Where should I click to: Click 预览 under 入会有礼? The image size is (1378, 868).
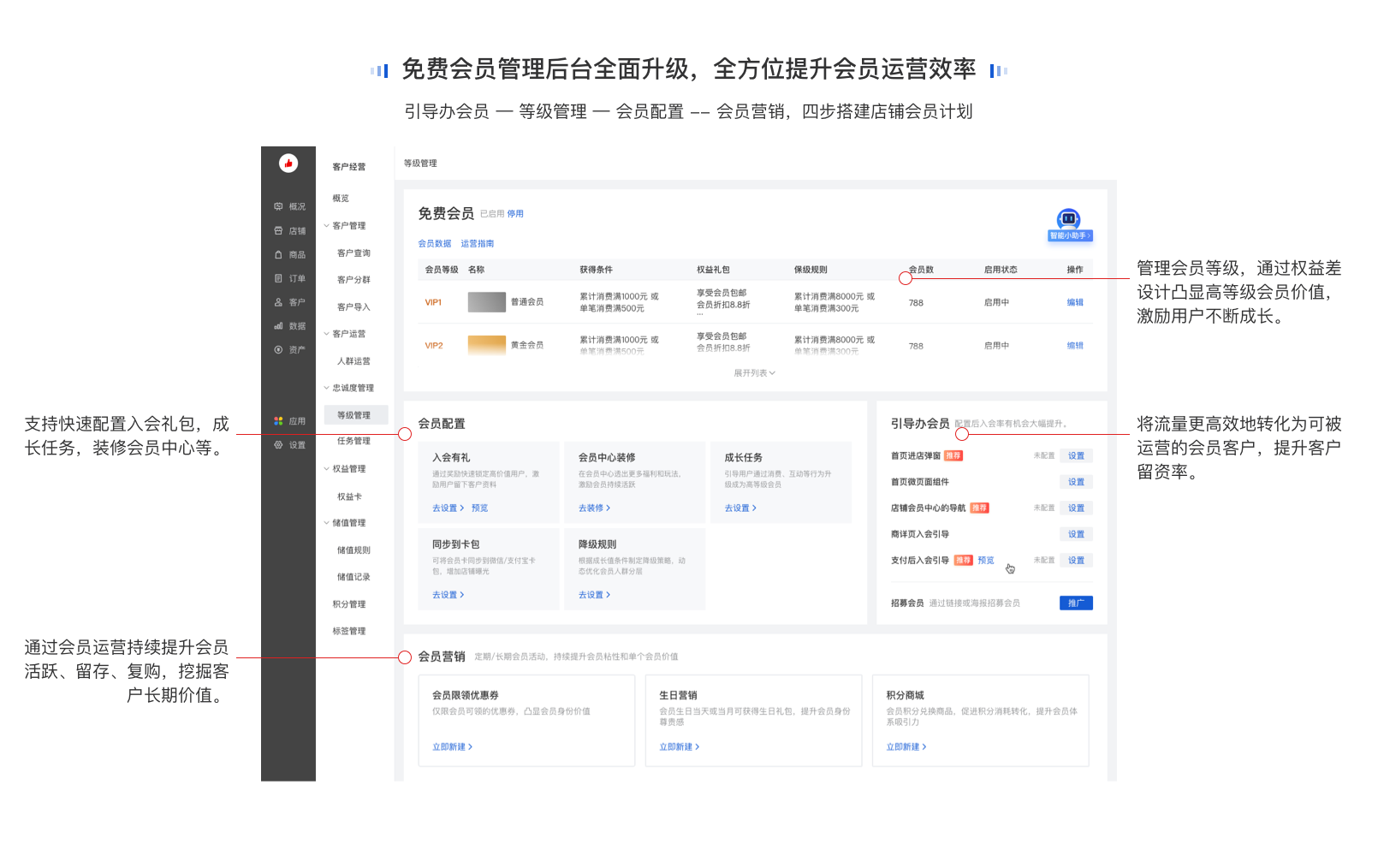point(480,508)
